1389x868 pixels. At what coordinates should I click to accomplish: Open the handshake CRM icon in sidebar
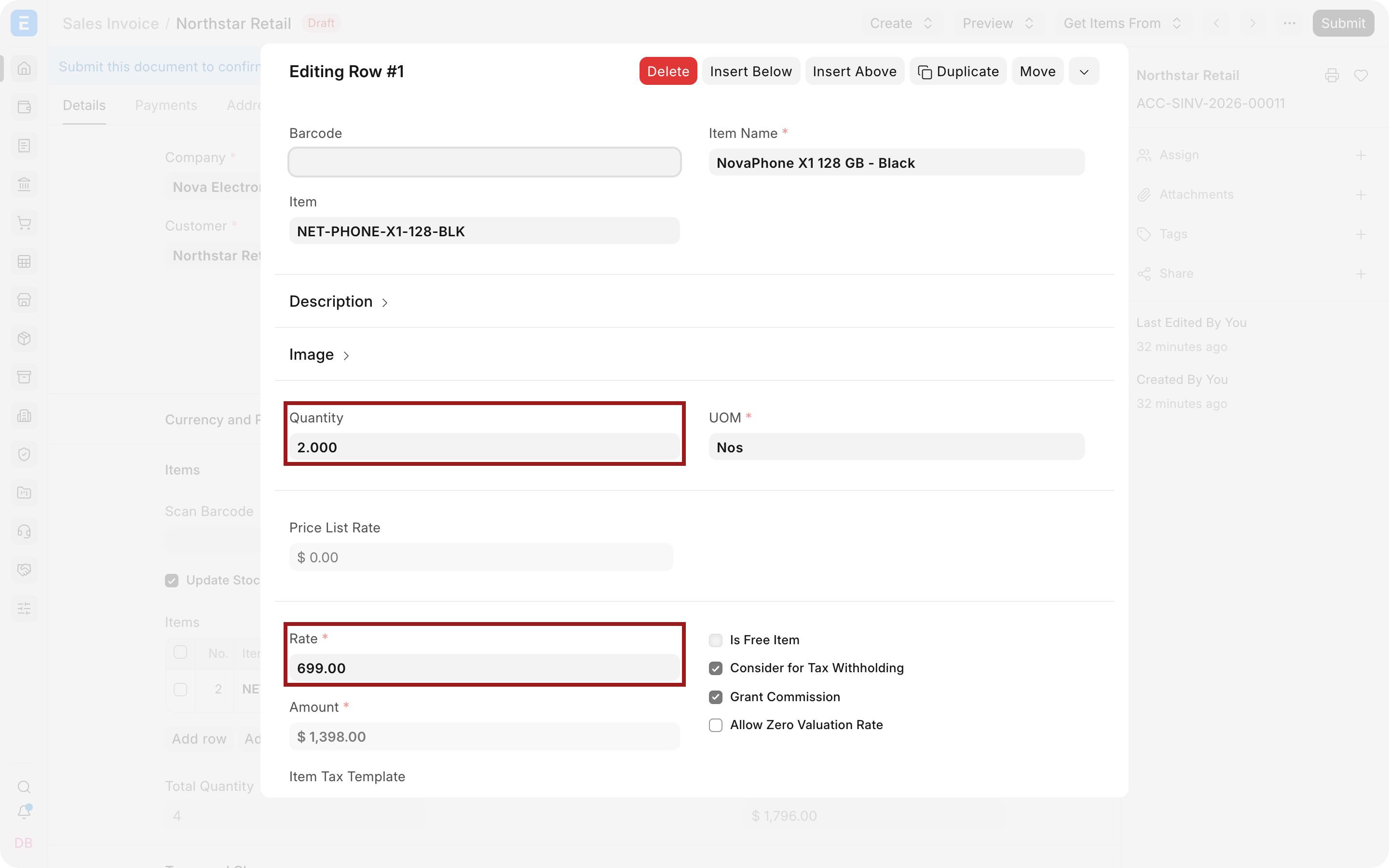24,570
